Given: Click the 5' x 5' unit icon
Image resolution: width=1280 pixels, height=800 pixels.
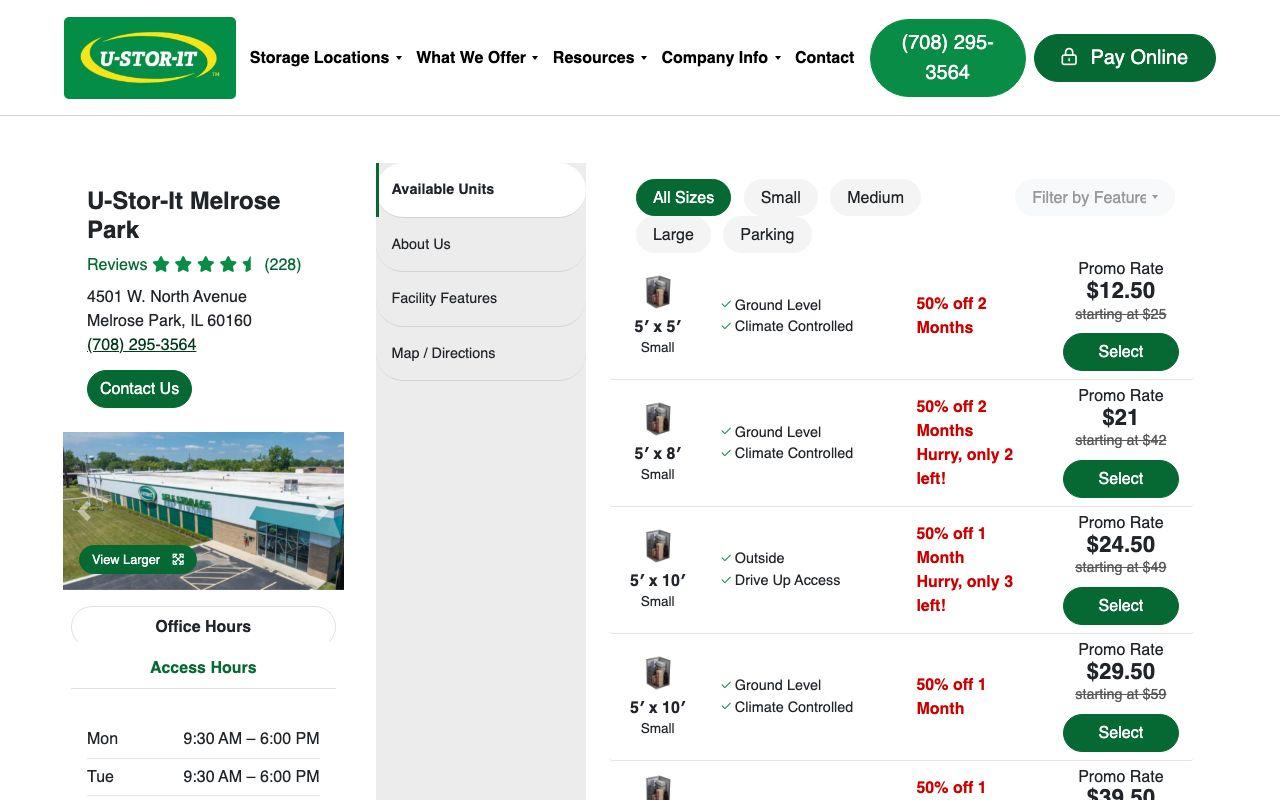Looking at the screenshot, I should pos(657,292).
